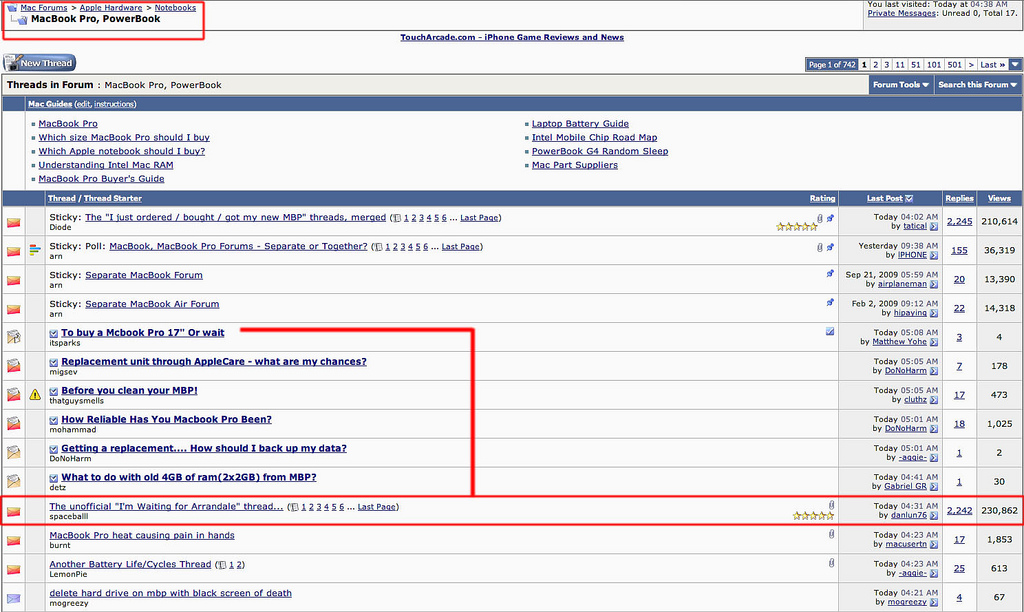Jump to page 11 in pagination

(900, 65)
